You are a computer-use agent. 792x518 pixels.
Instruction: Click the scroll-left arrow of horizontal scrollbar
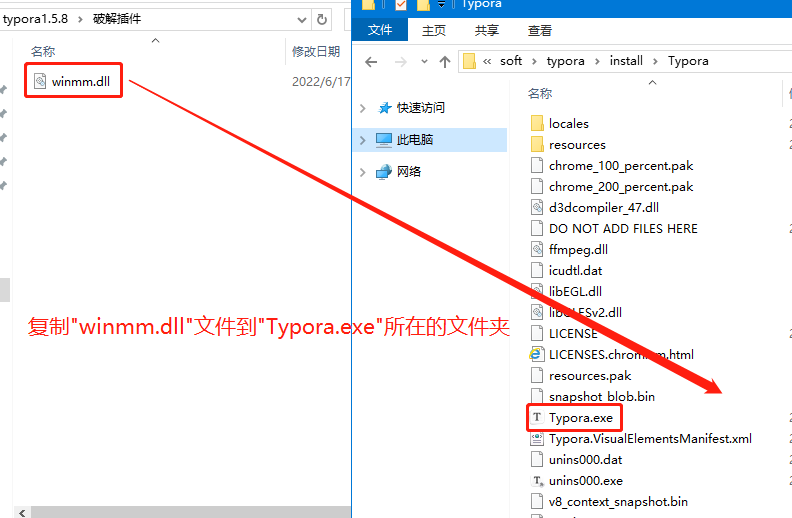pyautogui.click(x=22, y=512)
